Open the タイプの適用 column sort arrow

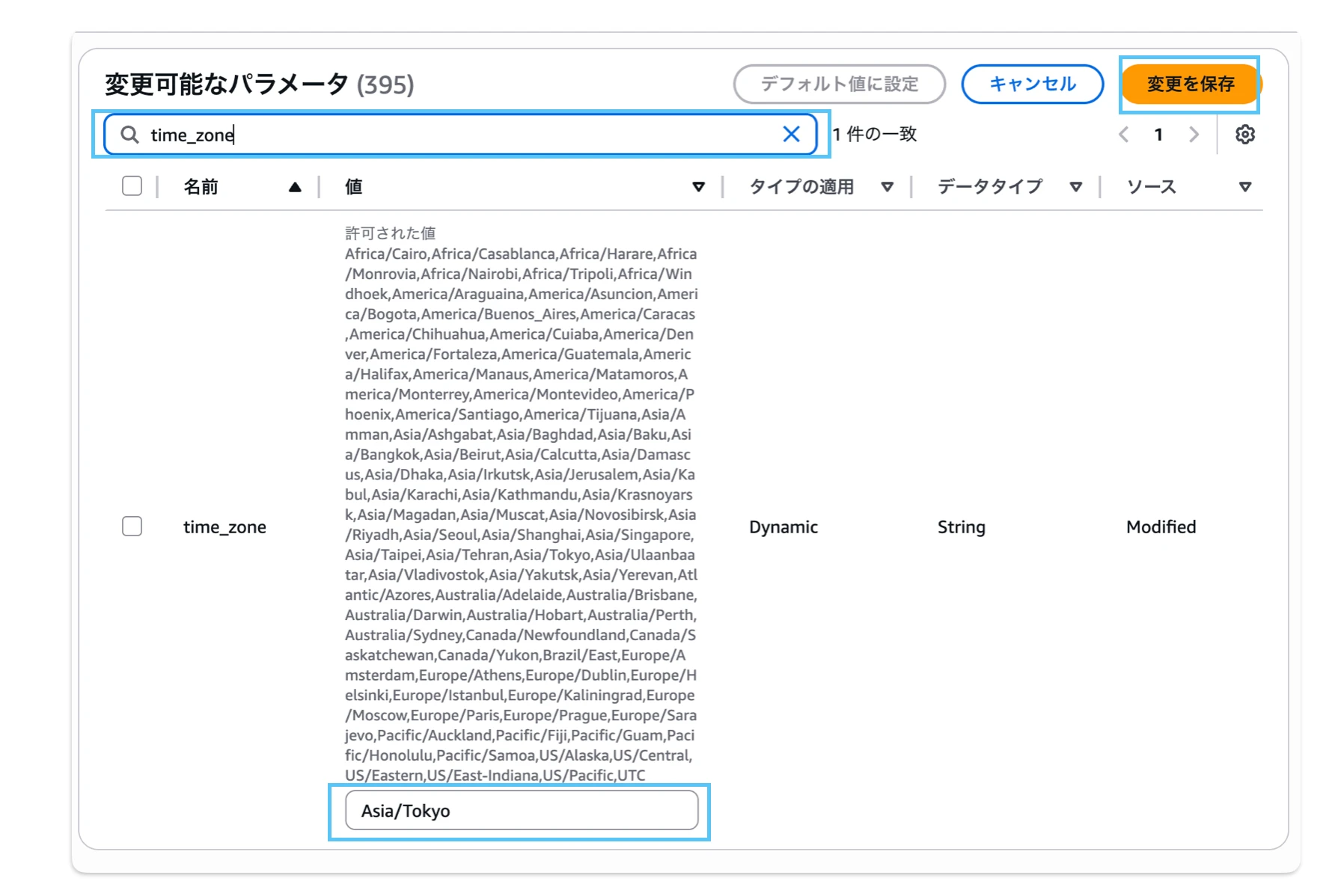[887, 187]
